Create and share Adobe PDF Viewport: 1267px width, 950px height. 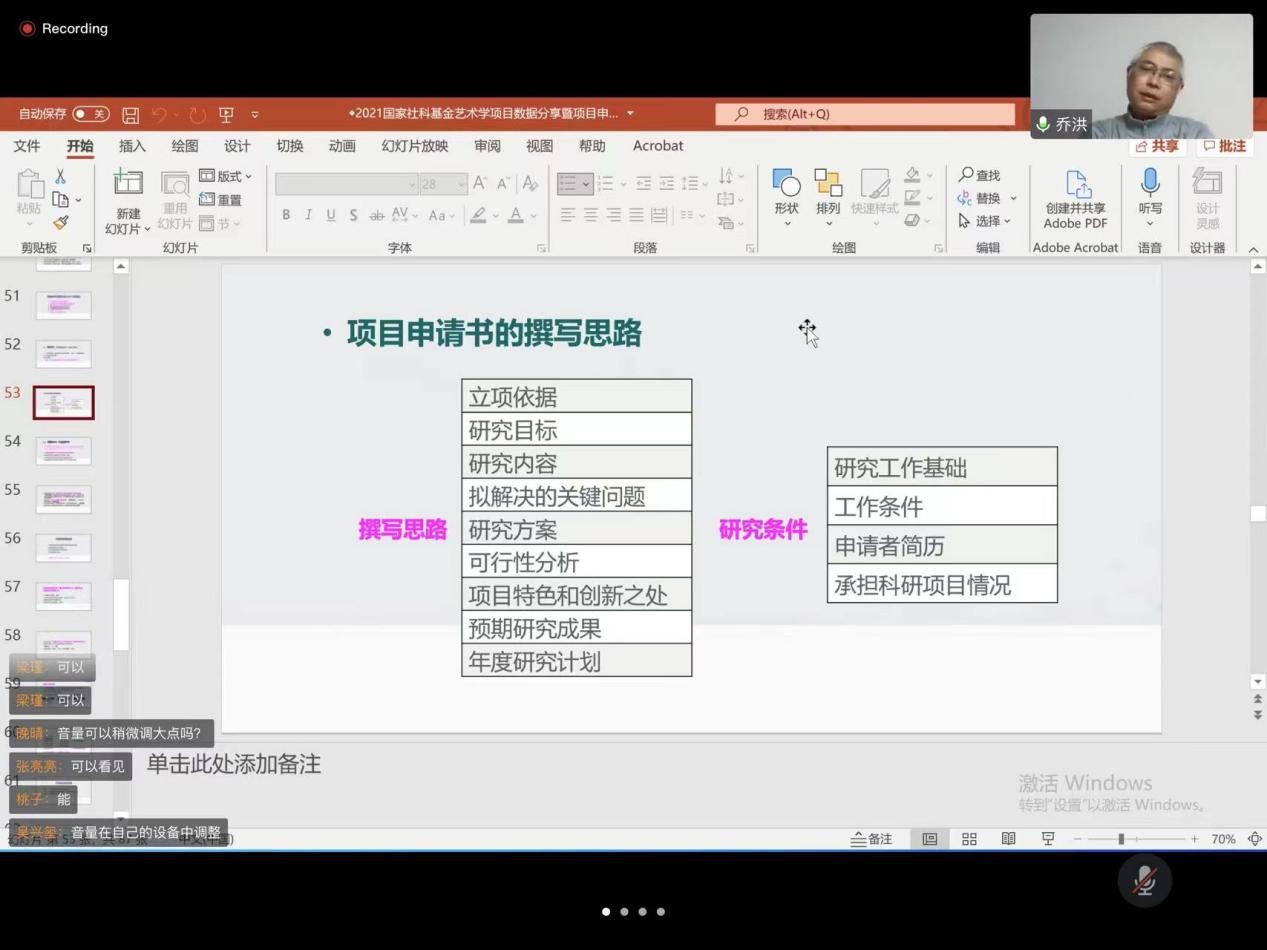pos(1076,199)
